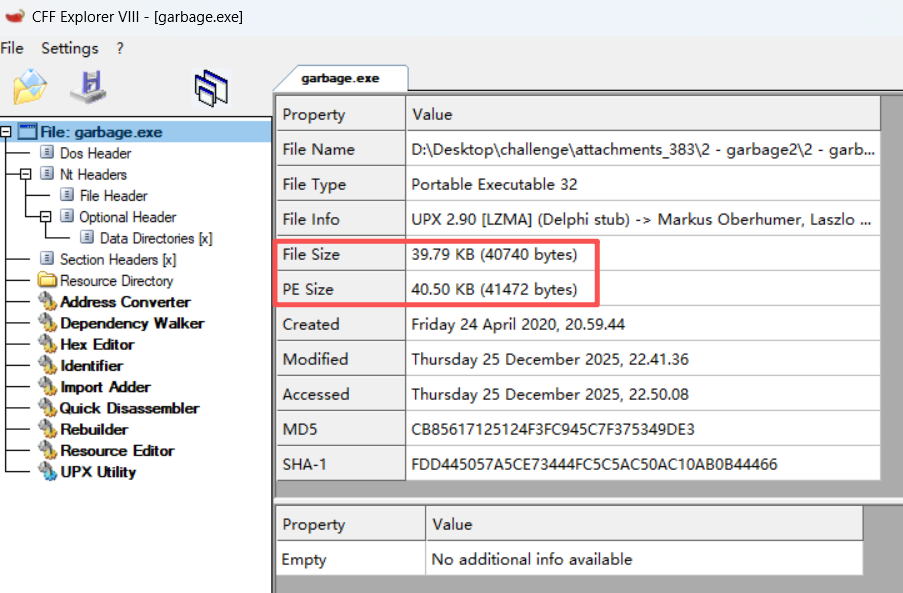The height and width of the screenshot is (593, 903).
Task: Open Hex Editor tool
Action: [x=97, y=344]
